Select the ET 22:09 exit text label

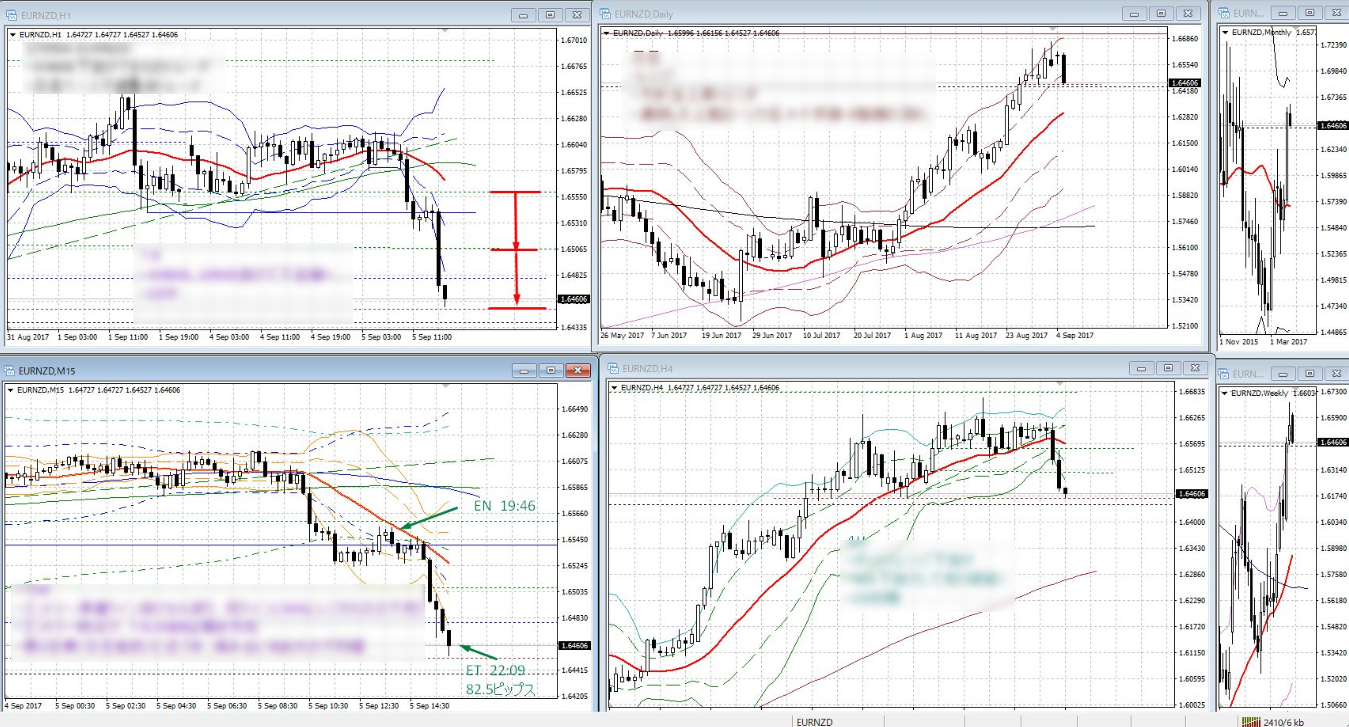pos(495,670)
